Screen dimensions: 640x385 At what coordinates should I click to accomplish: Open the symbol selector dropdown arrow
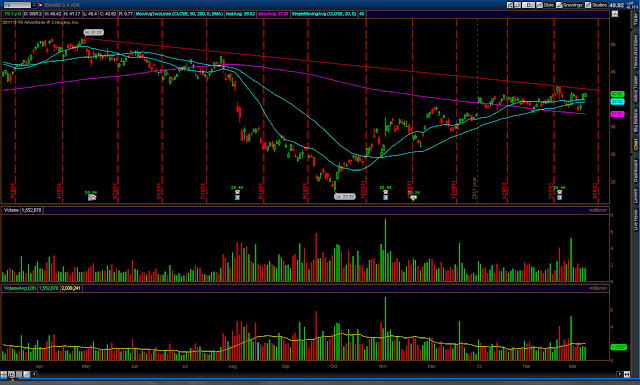(x=34, y=5)
